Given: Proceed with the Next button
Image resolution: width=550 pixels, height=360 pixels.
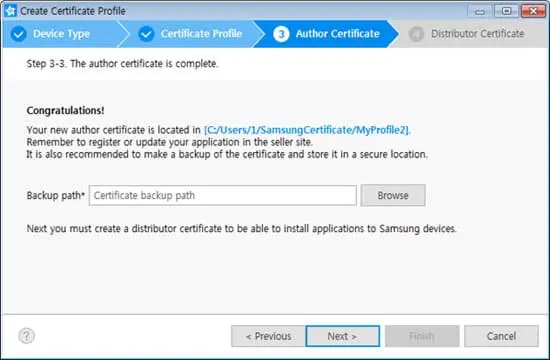Looking at the screenshot, I should click(x=342, y=336).
